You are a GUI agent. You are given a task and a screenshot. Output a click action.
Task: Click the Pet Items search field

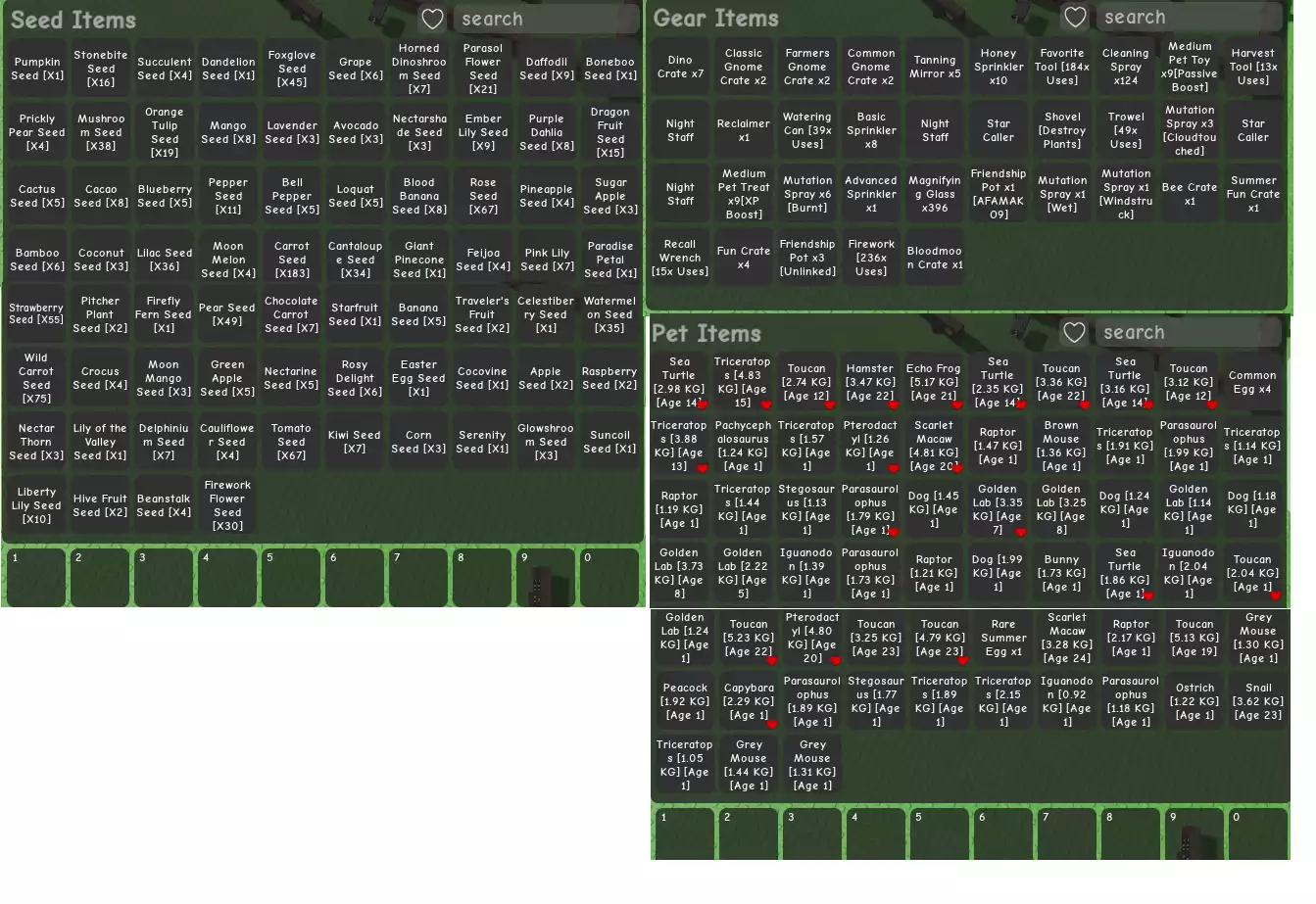coord(1190,332)
